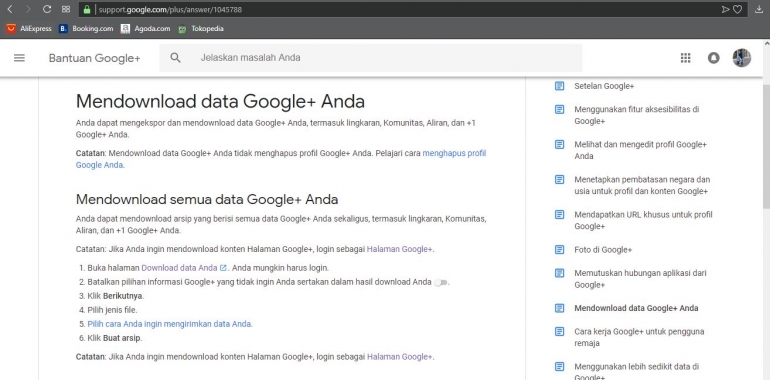The image size is (770, 380).
Task: Click the search magnifier icon
Action: [x=175, y=57]
